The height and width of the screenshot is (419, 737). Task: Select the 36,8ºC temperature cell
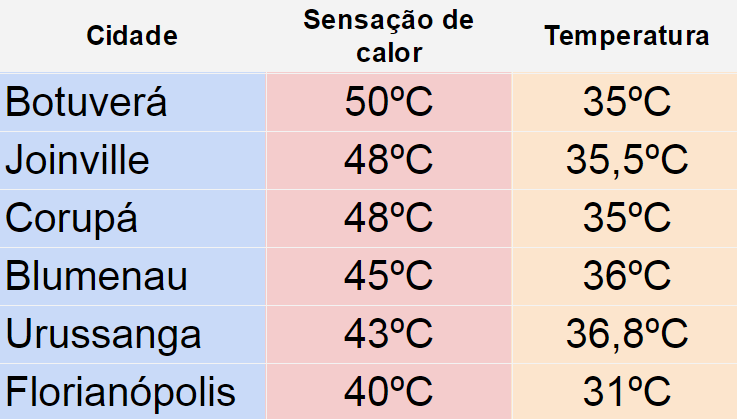(625, 334)
